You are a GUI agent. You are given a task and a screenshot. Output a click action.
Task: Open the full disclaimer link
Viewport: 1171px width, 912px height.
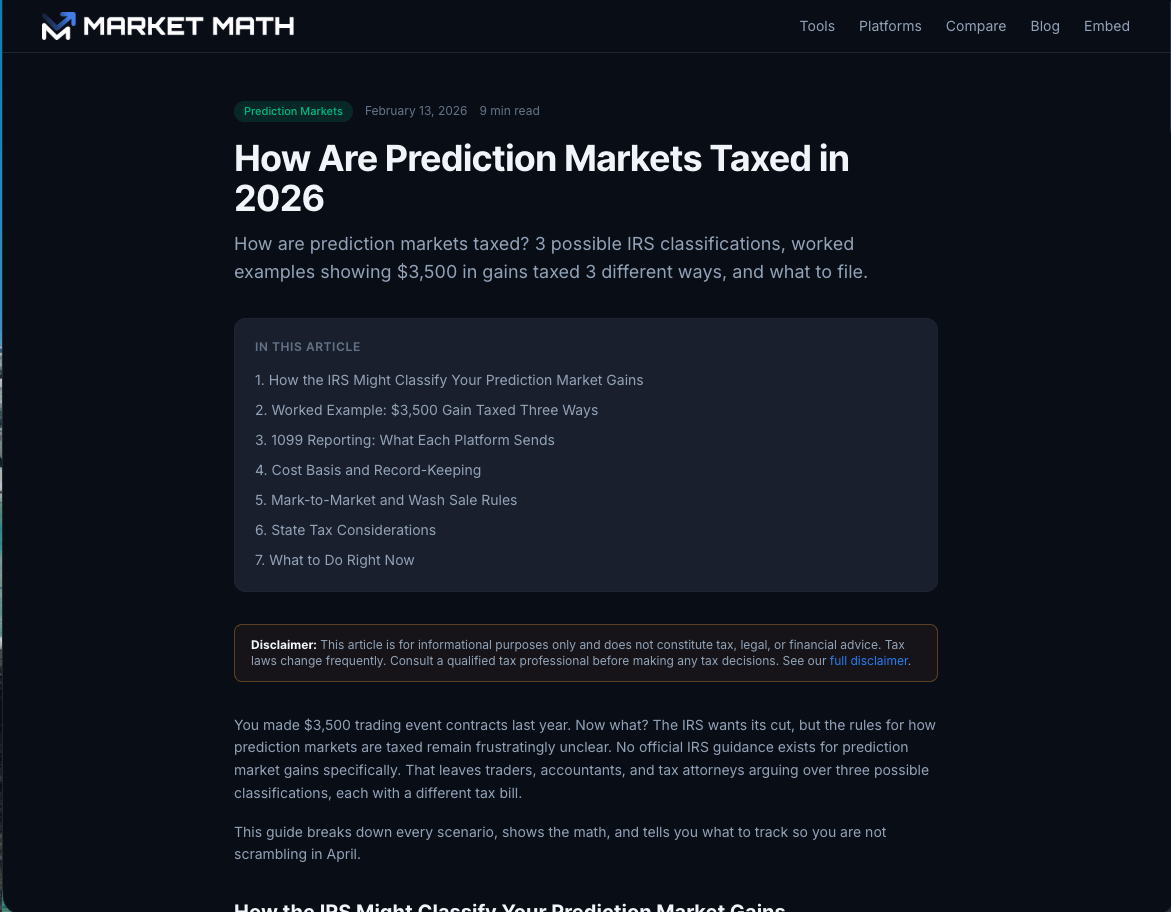point(868,661)
